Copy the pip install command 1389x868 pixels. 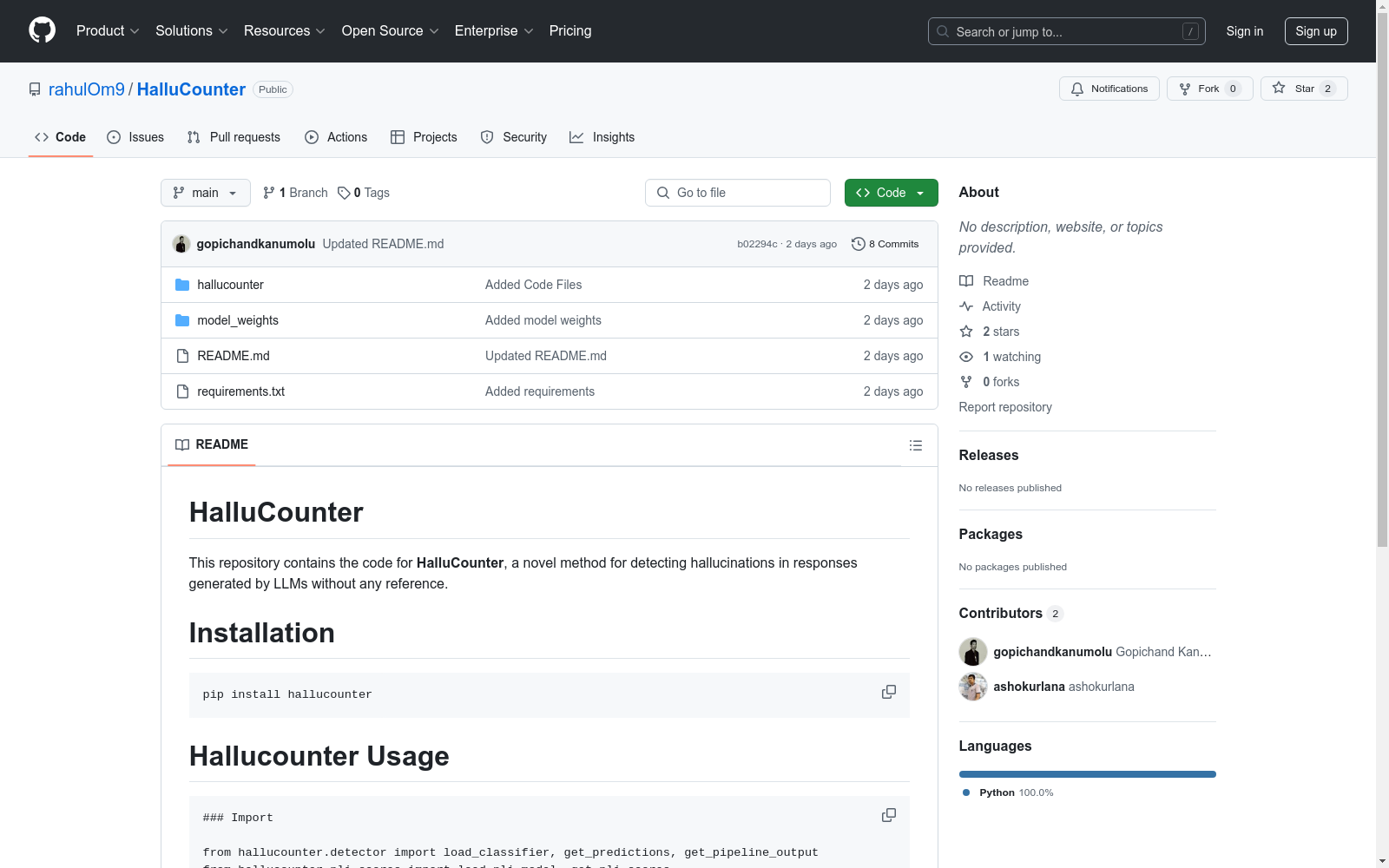889,692
